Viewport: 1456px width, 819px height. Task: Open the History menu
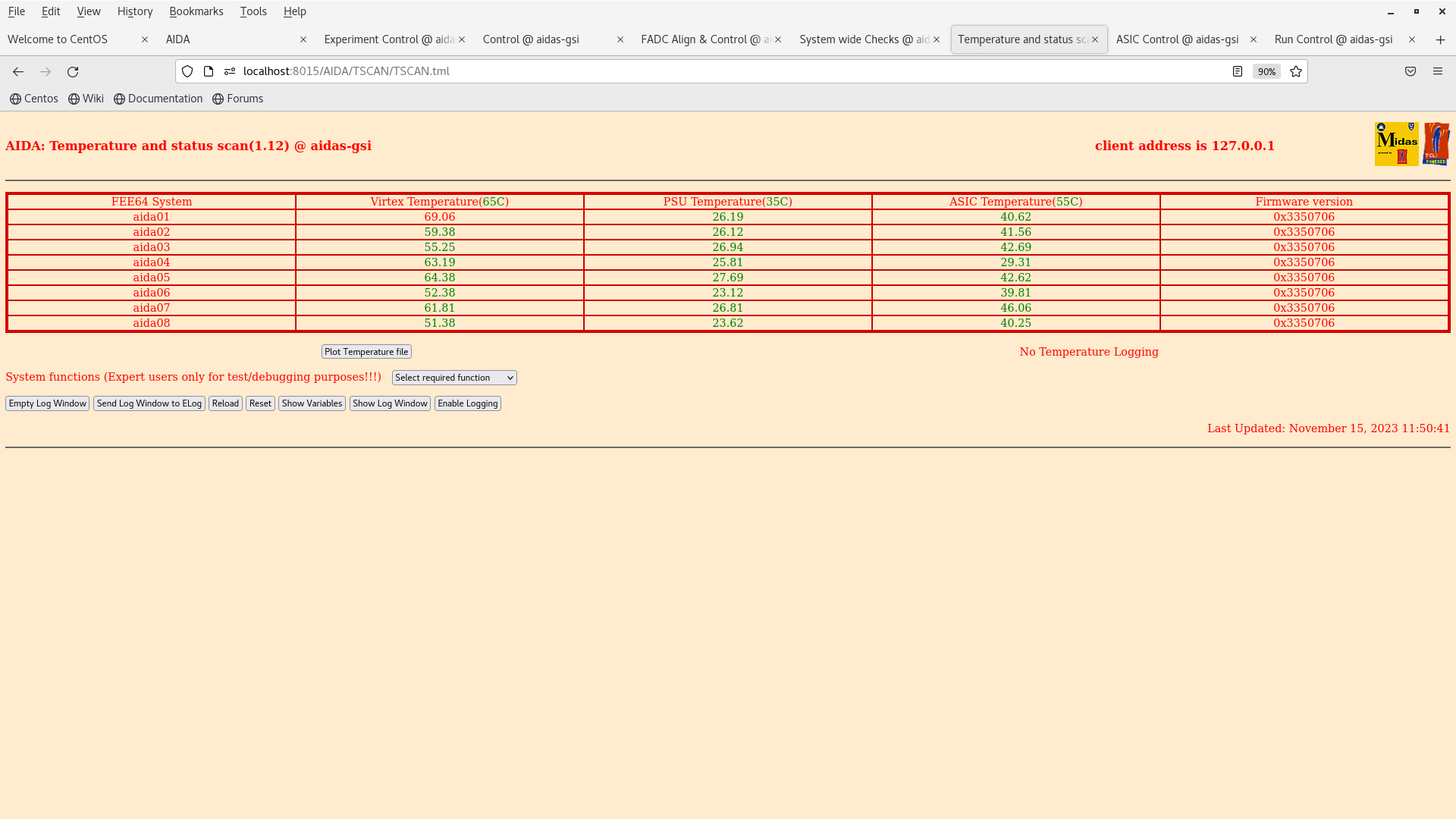click(x=135, y=11)
